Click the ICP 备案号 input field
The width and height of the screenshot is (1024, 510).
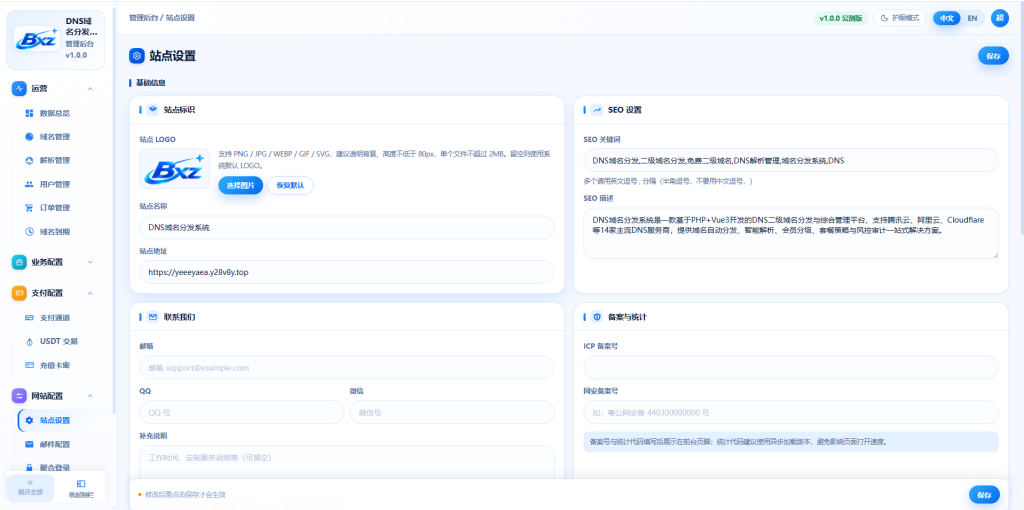791,368
